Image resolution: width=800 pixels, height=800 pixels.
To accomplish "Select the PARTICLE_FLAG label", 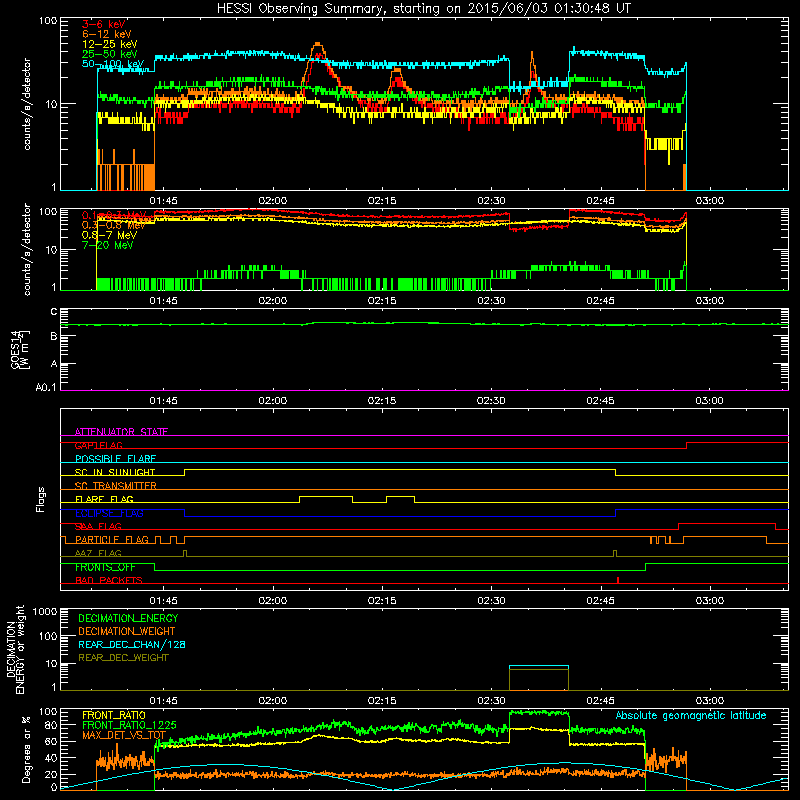I will click(x=112, y=540).
